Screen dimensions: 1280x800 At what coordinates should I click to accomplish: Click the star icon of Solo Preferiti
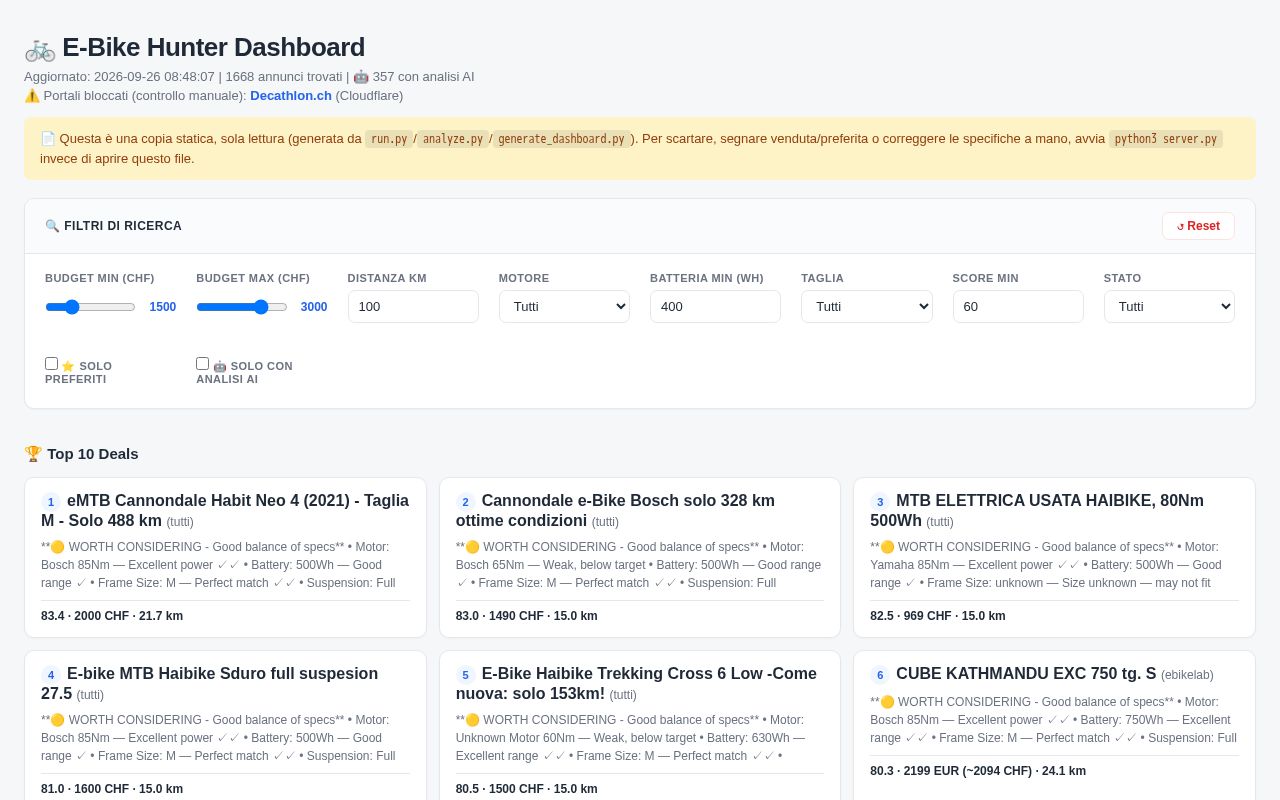coord(68,366)
